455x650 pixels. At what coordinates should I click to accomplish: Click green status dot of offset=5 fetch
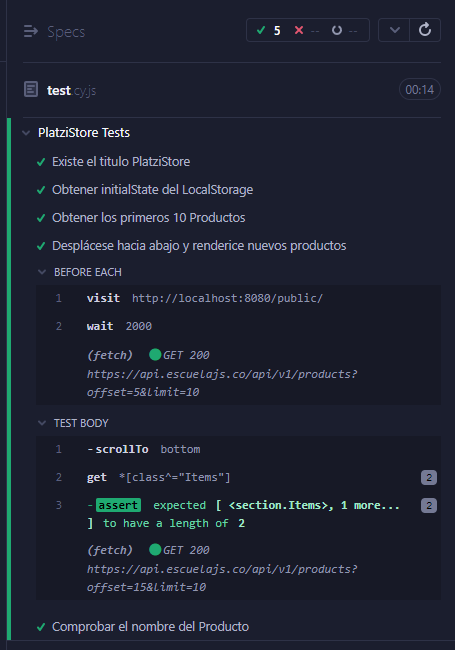[155, 355]
